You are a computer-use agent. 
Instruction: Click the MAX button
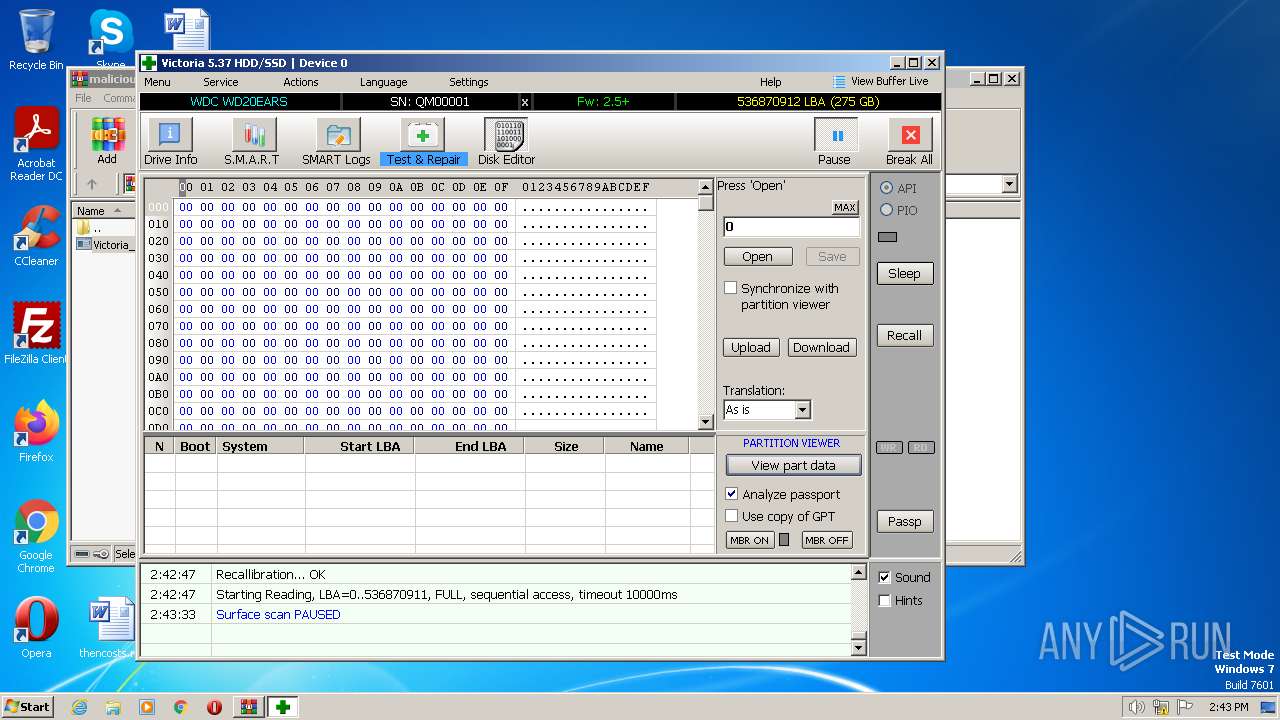pyautogui.click(x=845, y=207)
